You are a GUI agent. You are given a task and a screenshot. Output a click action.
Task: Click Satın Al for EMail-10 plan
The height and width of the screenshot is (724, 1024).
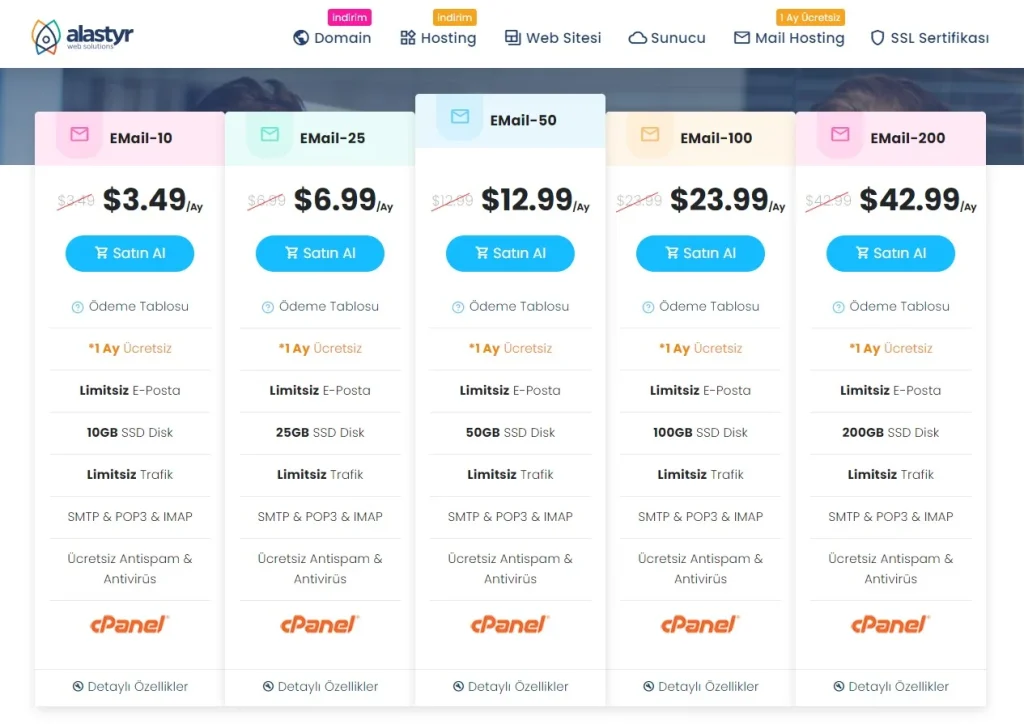pyautogui.click(x=130, y=253)
